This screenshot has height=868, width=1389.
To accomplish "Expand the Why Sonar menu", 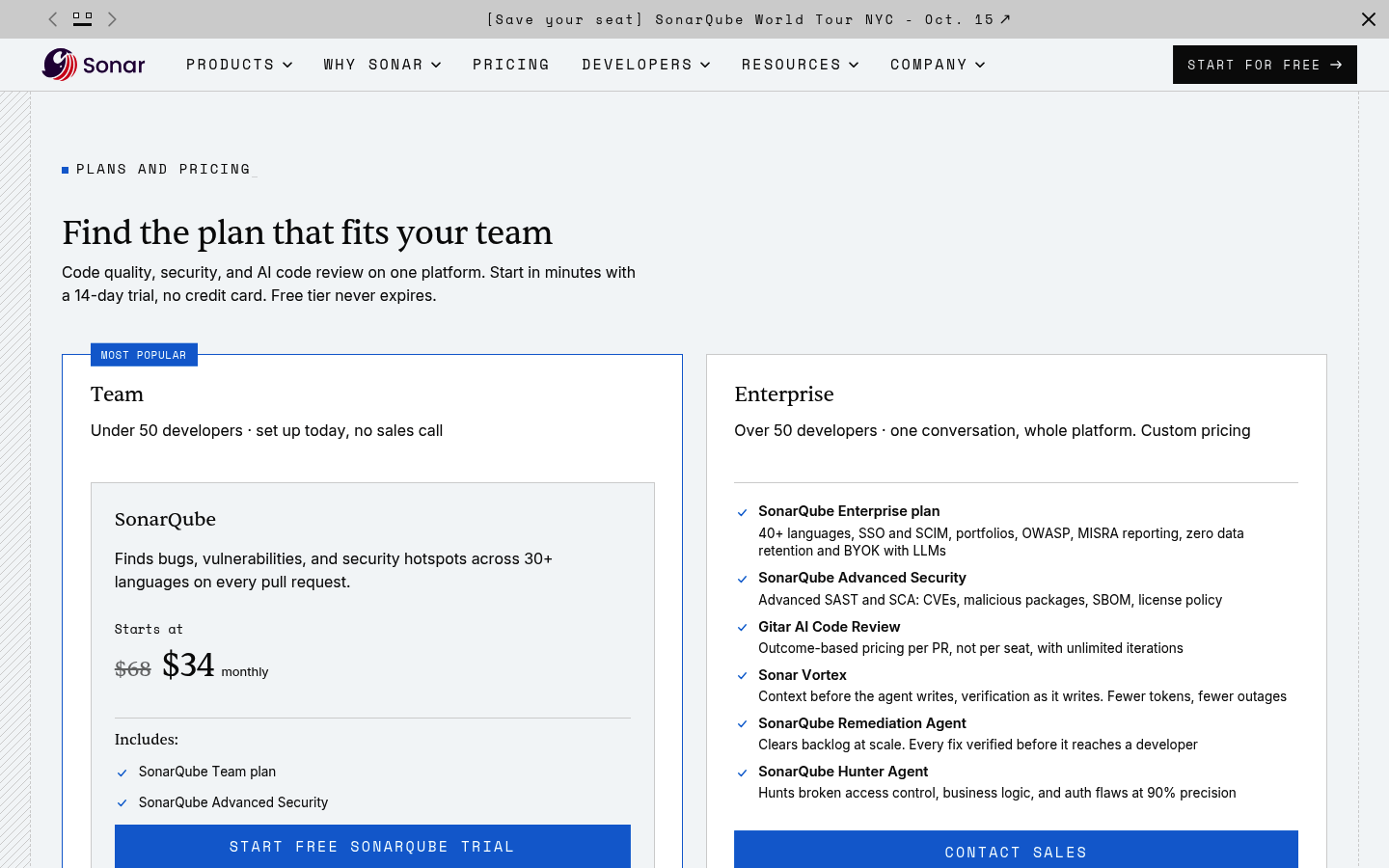I will 382,65.
